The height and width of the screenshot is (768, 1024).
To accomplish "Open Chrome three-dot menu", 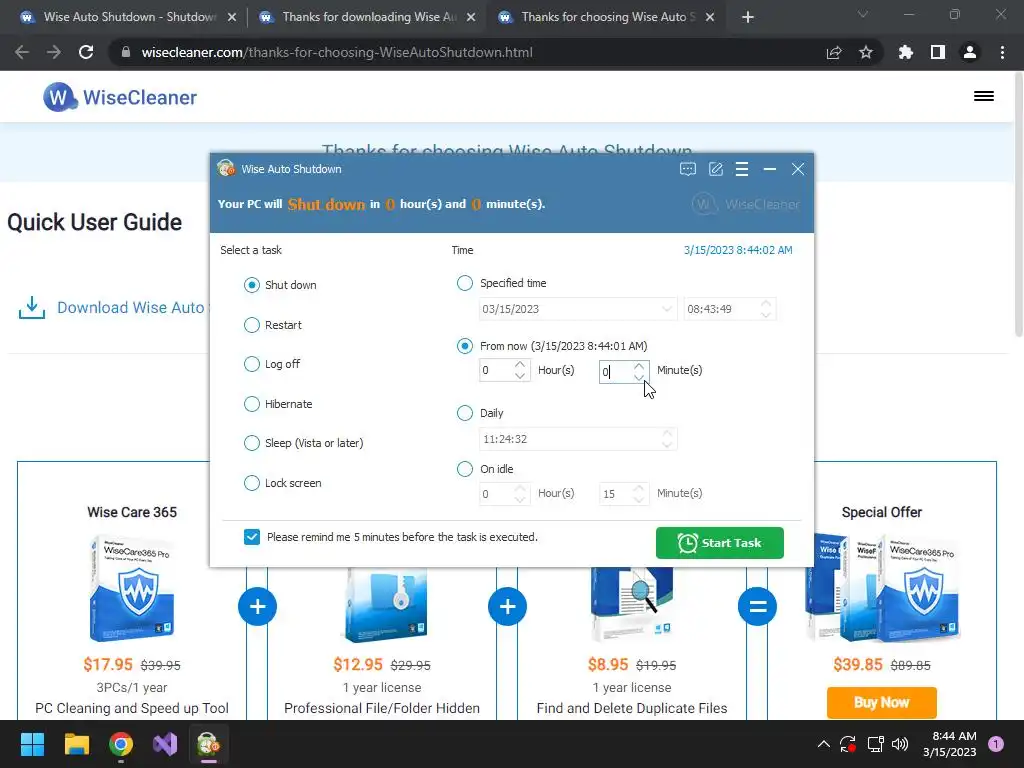I will click(1002, 52).
